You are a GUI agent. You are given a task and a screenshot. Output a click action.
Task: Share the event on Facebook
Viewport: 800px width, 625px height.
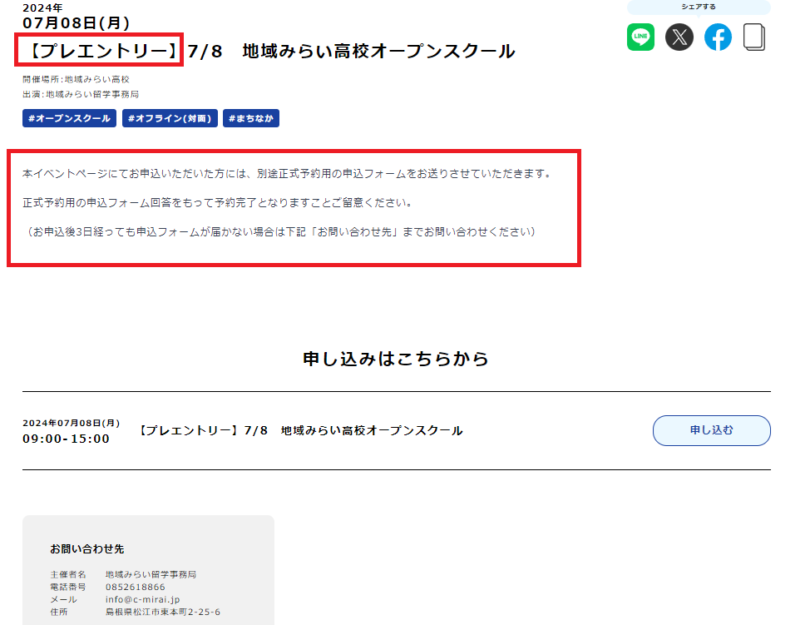coord(718,38)
